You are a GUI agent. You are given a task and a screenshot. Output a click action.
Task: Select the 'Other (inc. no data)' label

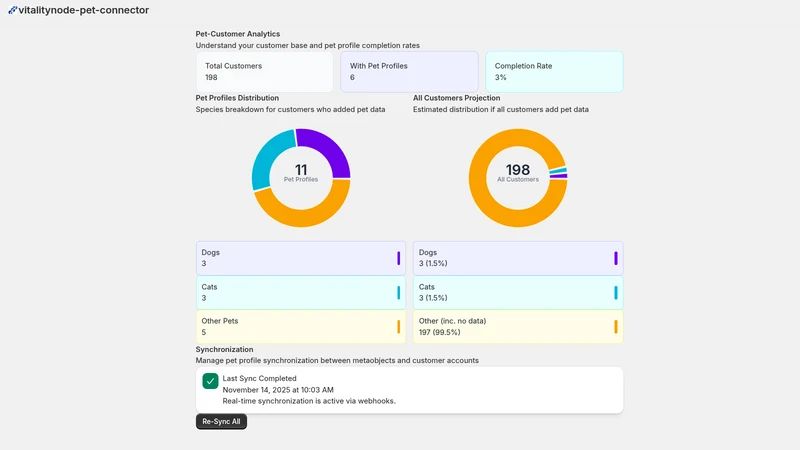[453, 321]
